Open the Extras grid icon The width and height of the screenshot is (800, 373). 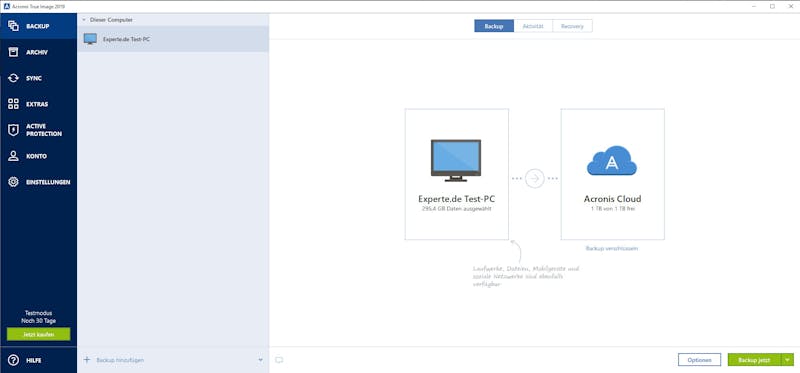coord(14,104)
